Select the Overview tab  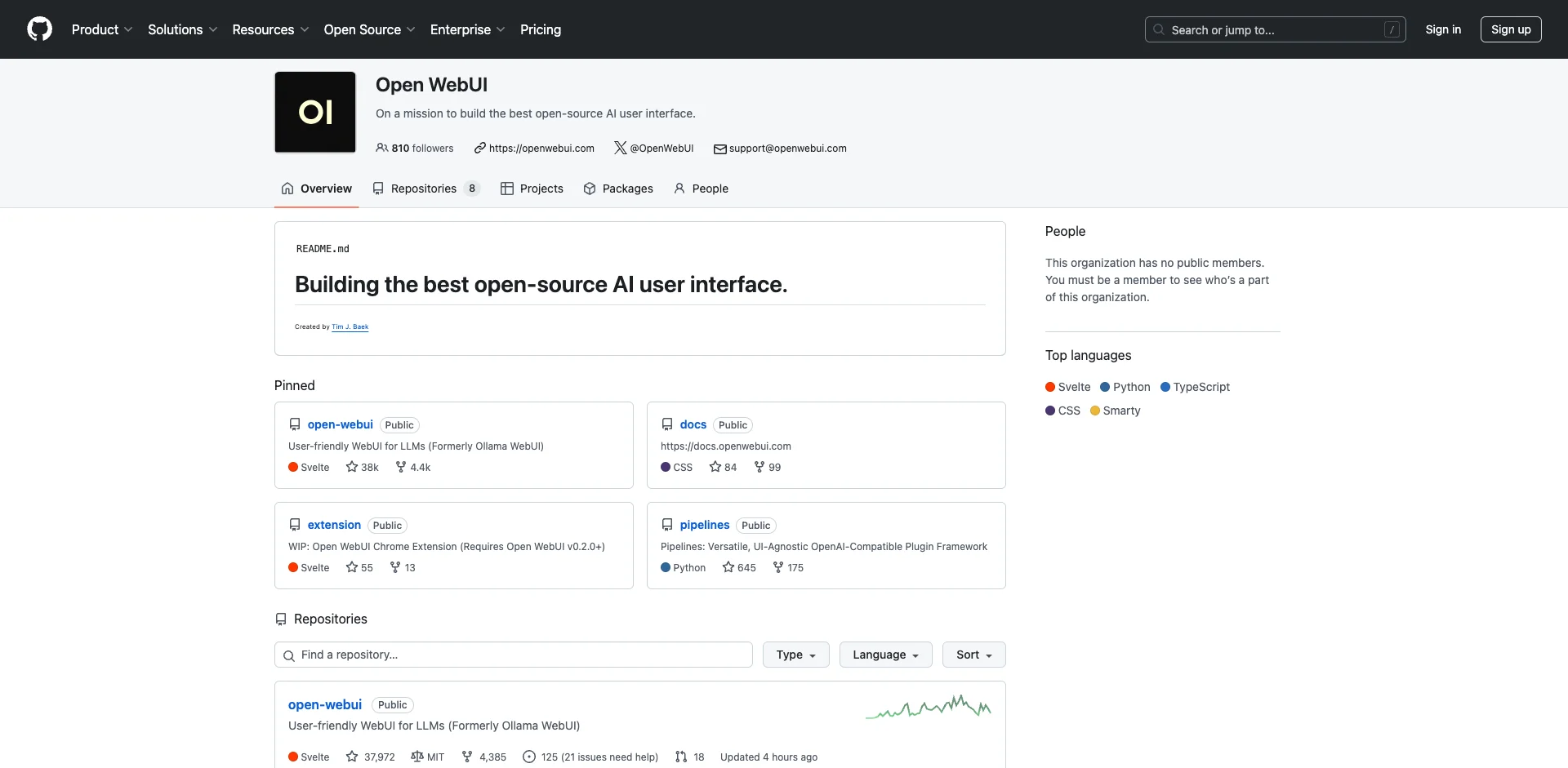[317, 189]
